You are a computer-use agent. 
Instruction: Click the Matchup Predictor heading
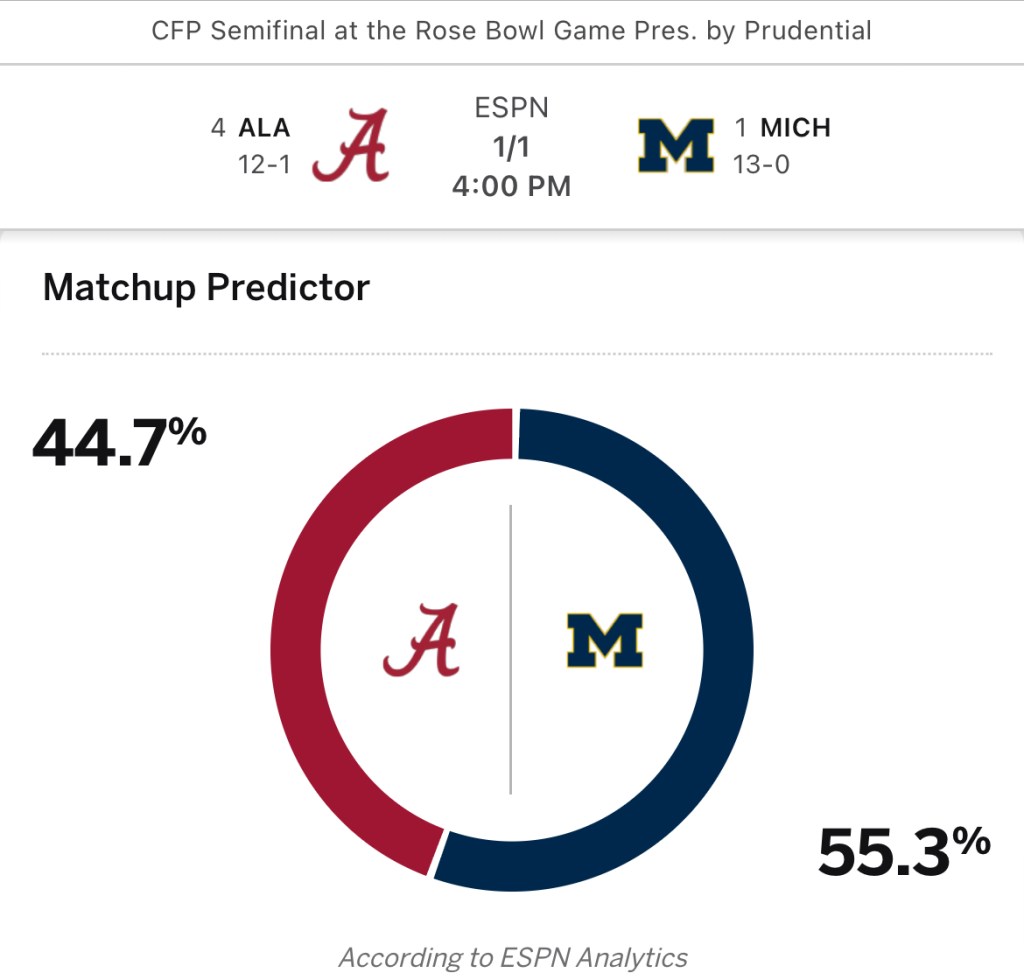pyautogui.click(x=206, y=288)
